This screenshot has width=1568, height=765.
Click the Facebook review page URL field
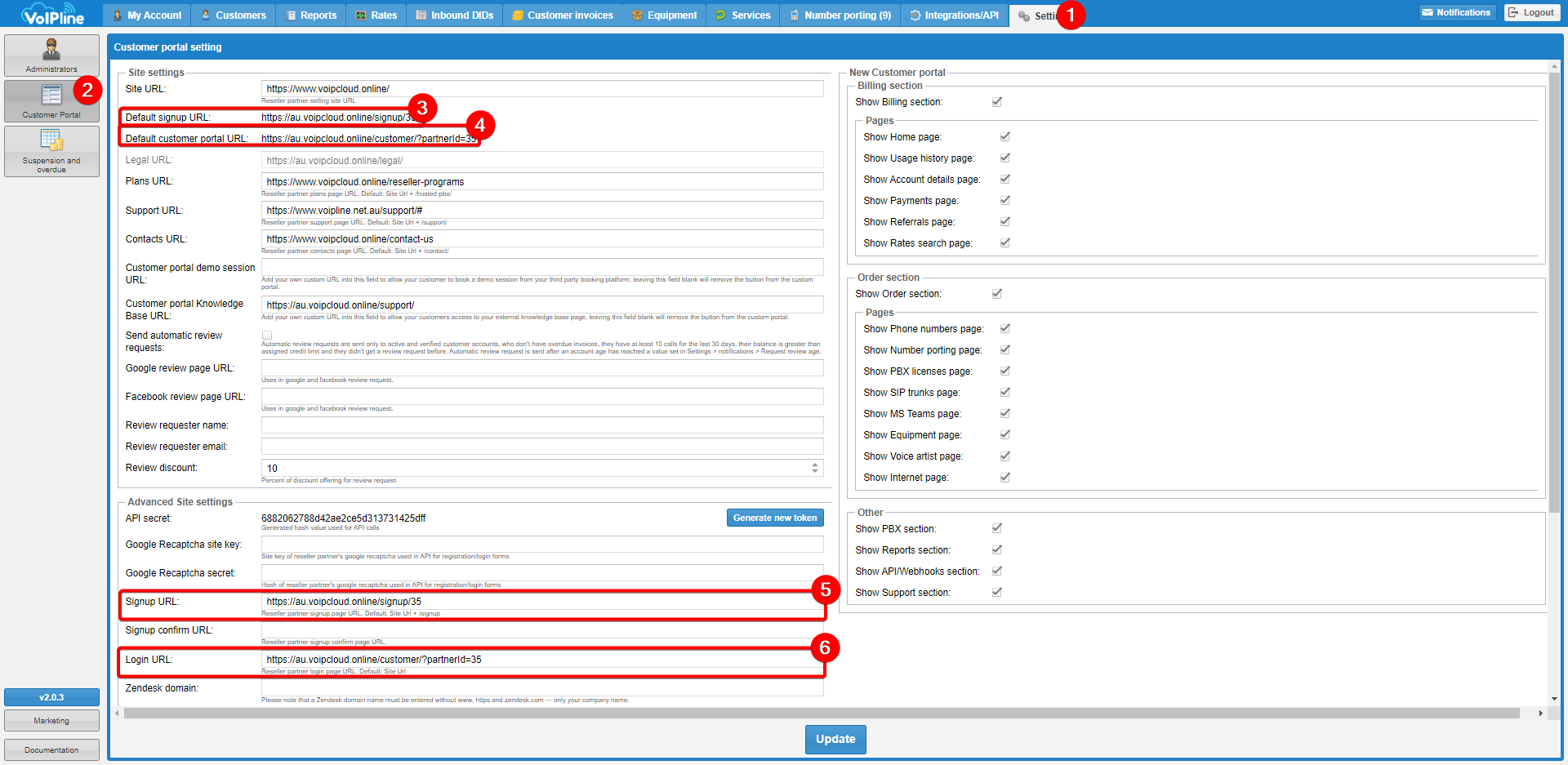tap(542, 397)
